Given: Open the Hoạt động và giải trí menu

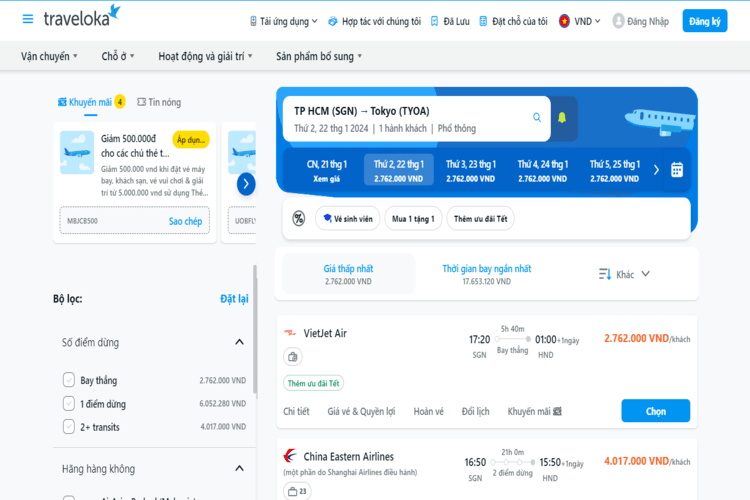Looking at the screenshot, I should tap(205, 56).
